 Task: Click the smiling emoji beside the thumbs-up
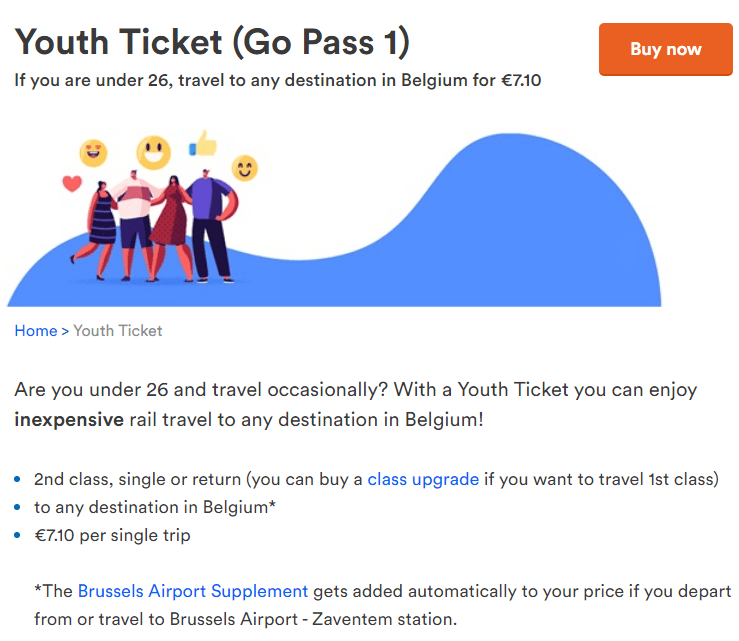click(x=244, y=167)
